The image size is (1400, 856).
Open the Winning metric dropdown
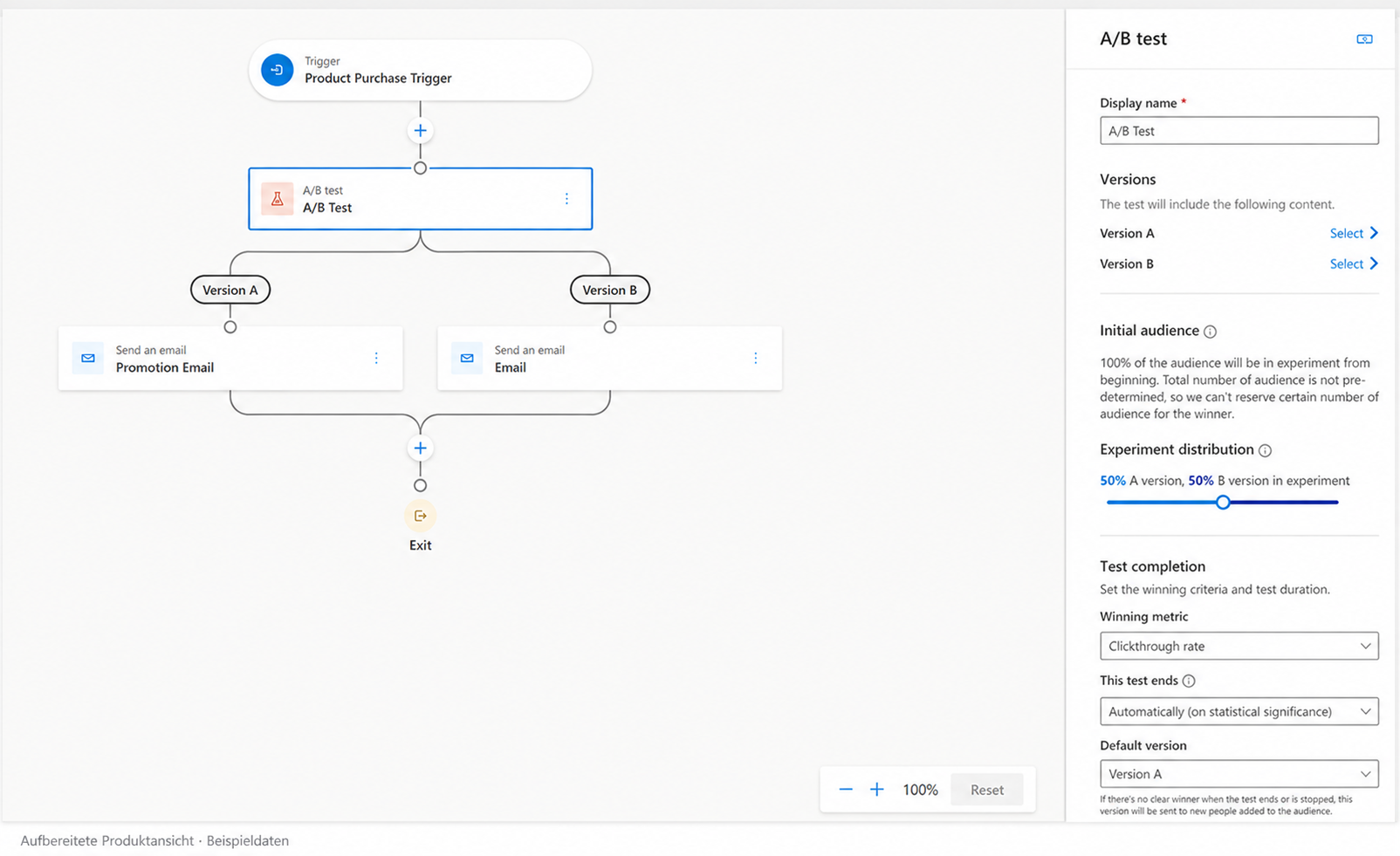pyautogui.click(x=1239, y=646)
